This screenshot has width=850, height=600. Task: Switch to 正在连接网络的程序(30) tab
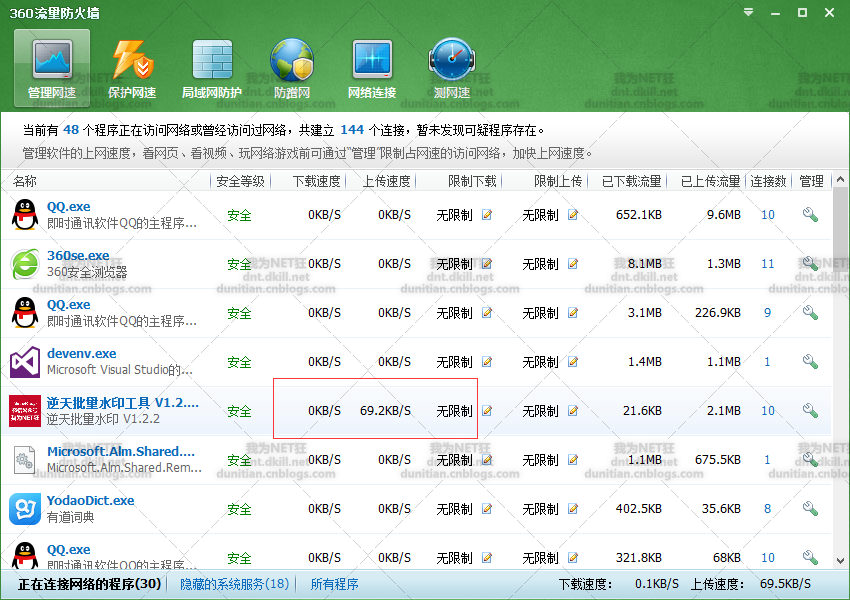tap(89, 584)
